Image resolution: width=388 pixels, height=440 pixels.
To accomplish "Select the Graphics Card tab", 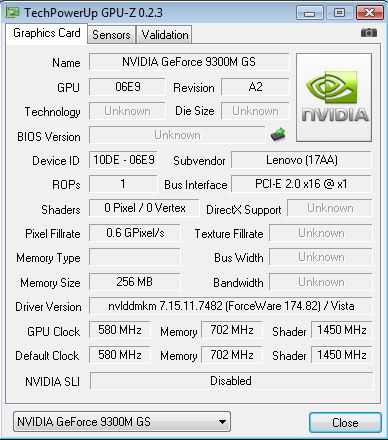I will coord(47,33).
